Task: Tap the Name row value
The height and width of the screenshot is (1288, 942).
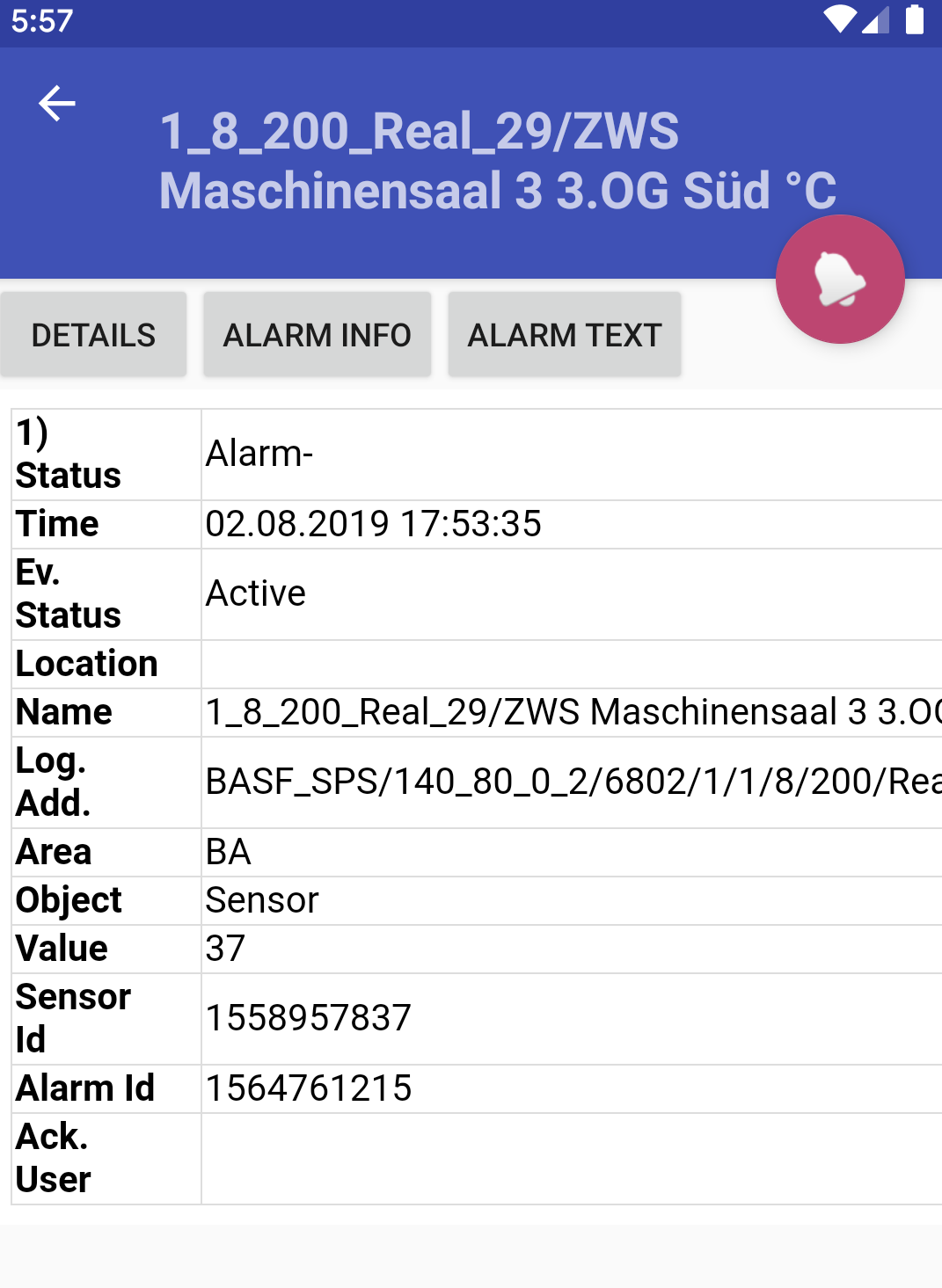Action: point(572,712)
